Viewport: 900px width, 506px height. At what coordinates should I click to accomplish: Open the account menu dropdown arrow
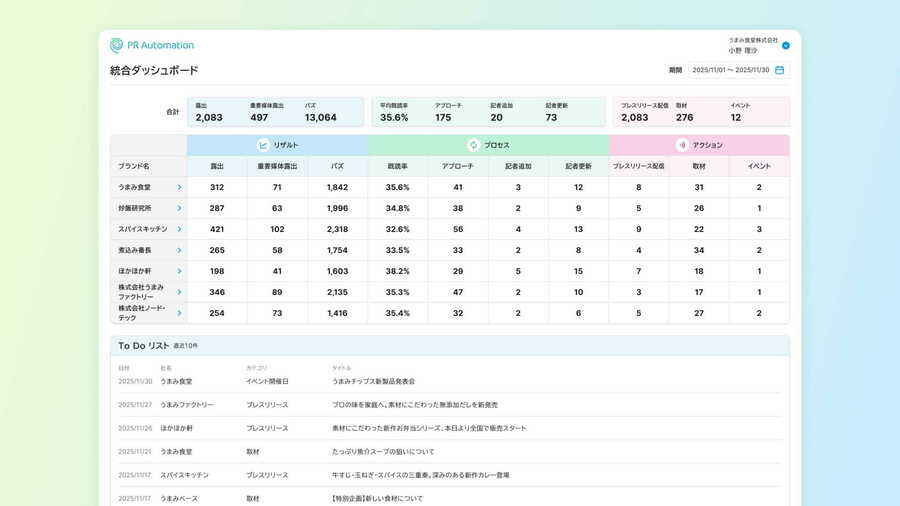point(786,45)
